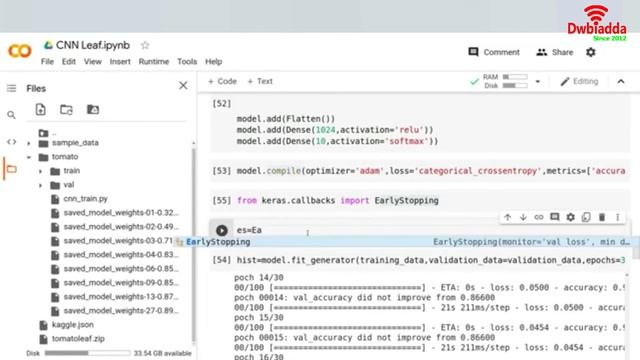Open the Tools menu
Screen dimensions: 640x360
[187, 62]
